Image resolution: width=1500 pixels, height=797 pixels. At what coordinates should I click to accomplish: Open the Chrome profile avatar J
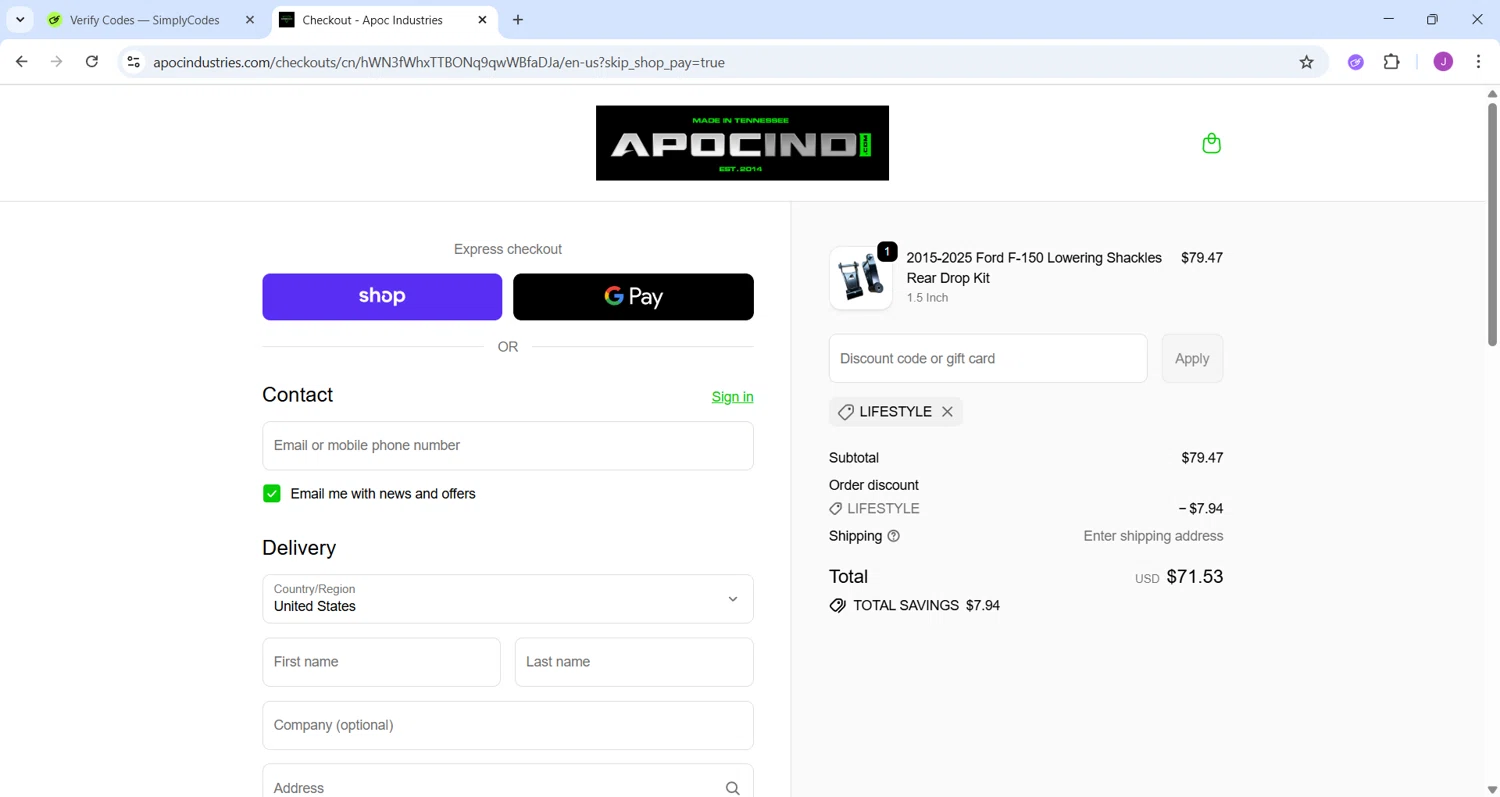tap(1443, 62)
